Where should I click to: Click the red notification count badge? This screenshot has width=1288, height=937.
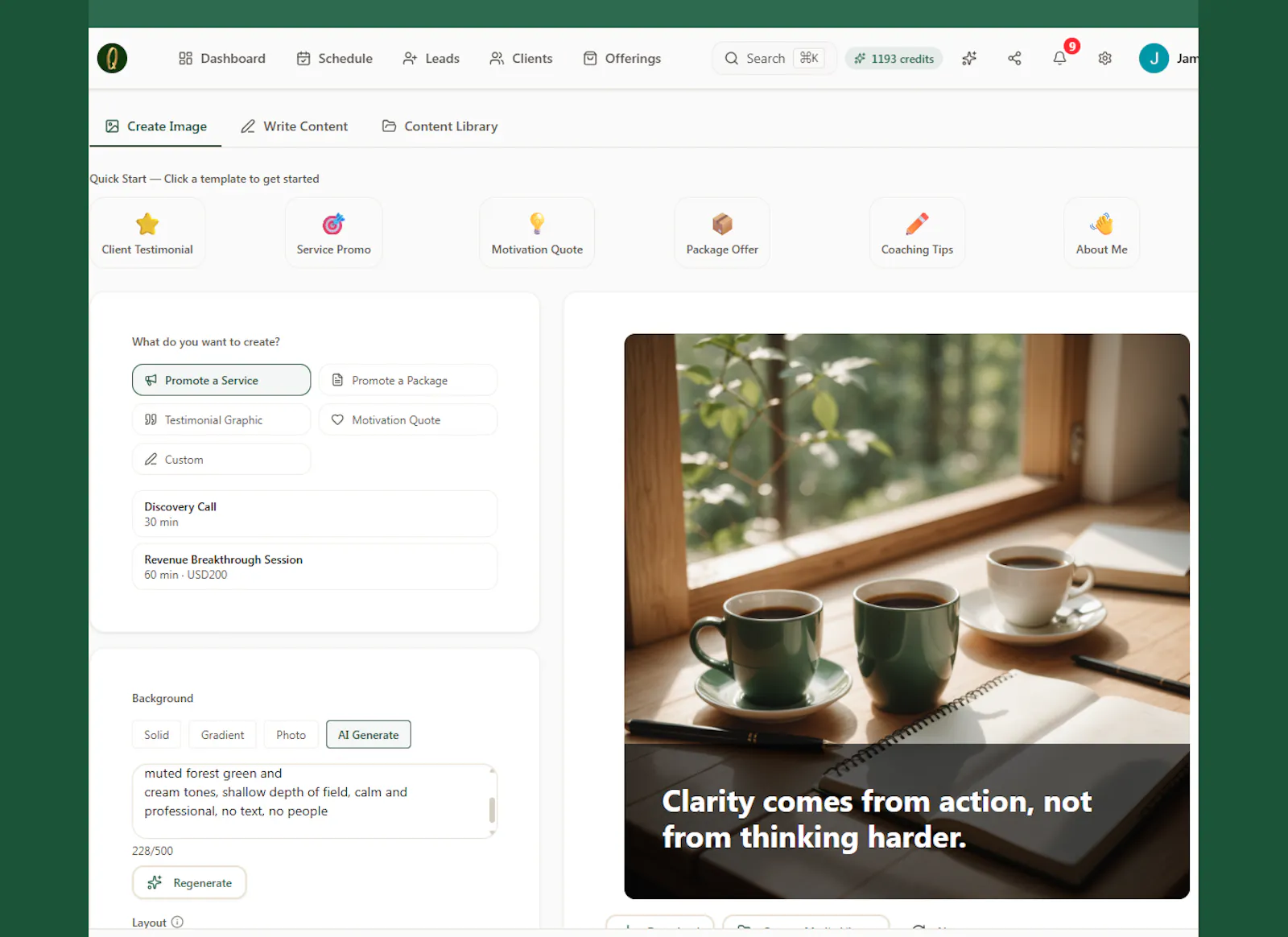tap(1071, 46)
